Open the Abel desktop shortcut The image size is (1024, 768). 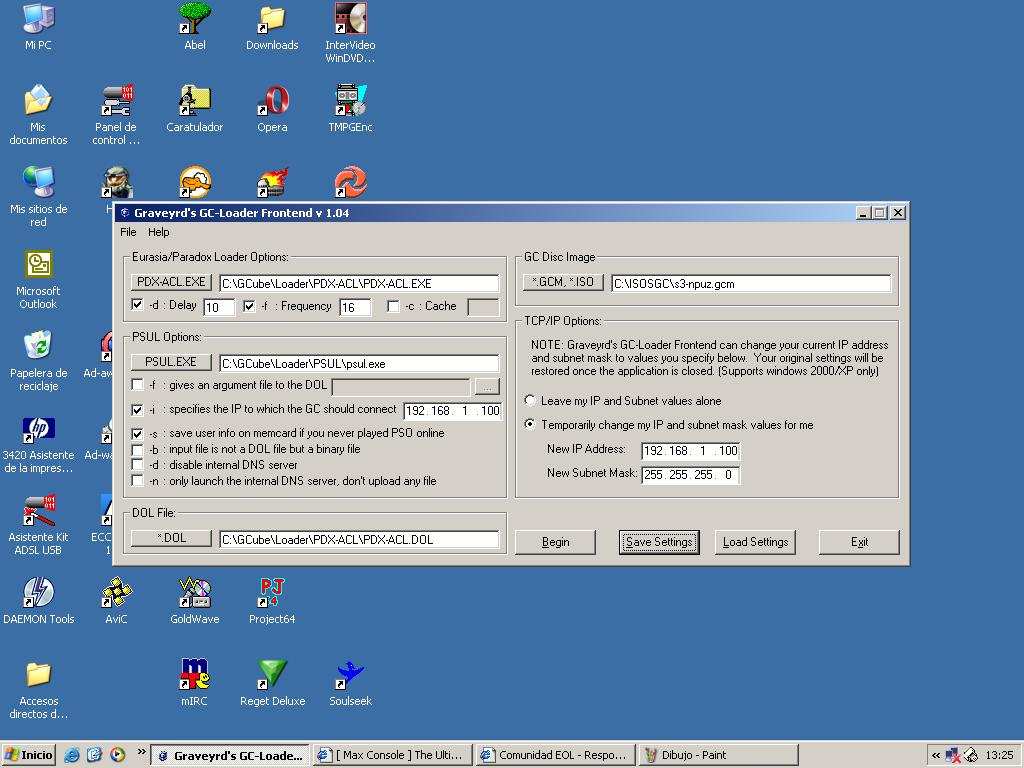tap(195, 26)
